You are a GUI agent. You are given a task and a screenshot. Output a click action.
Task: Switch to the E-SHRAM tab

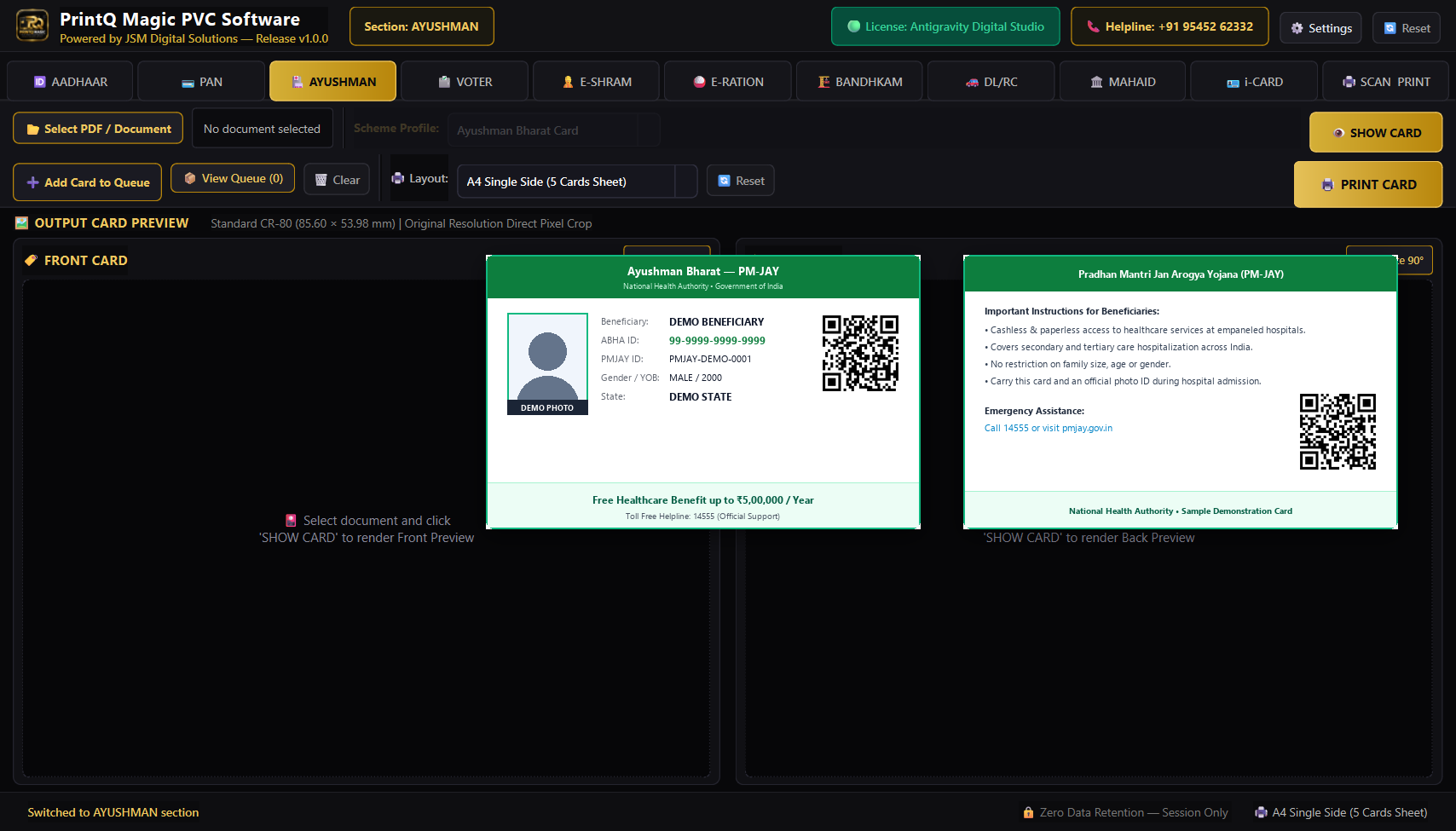596,82
